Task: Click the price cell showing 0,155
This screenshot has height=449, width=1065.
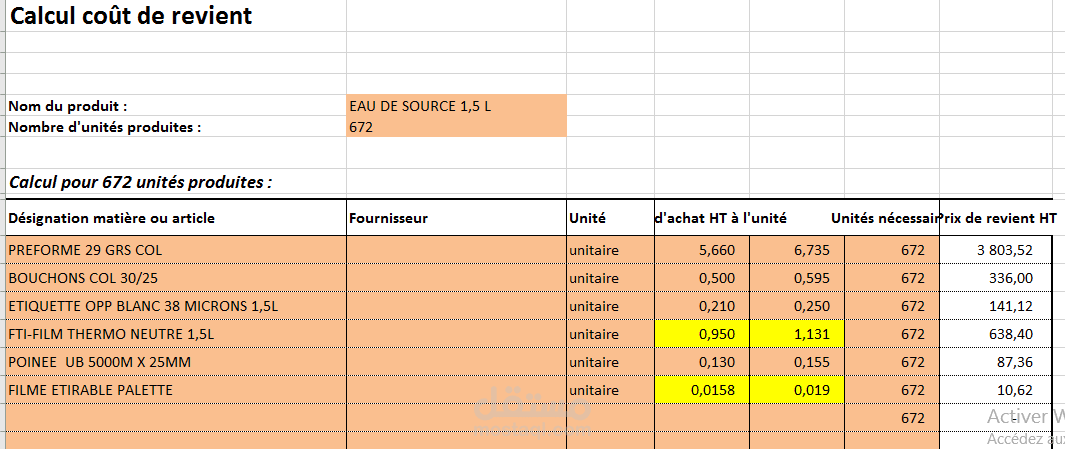Action: point(797,362)
